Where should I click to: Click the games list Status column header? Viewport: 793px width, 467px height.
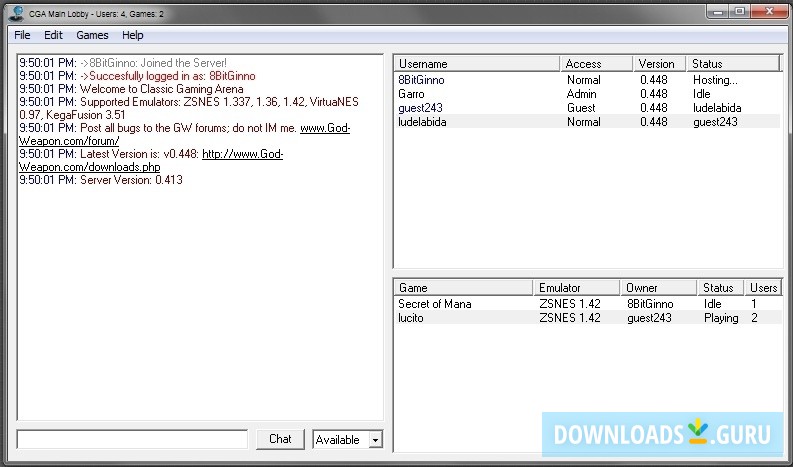[x=721, y=288]
